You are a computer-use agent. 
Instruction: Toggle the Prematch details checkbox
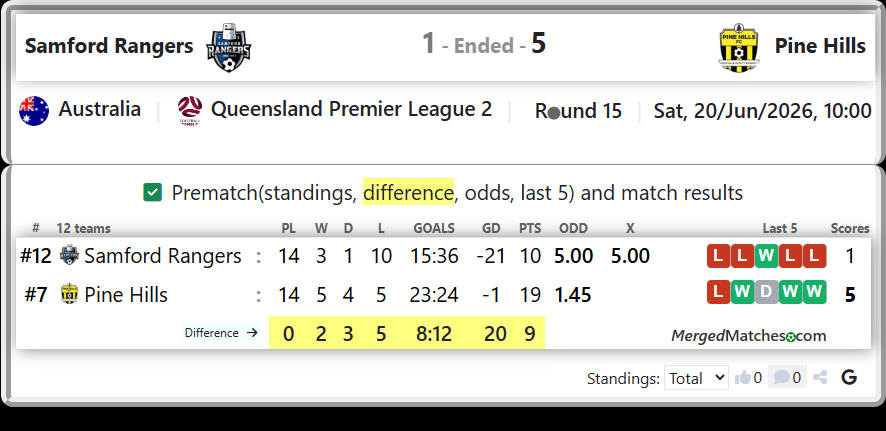pos(153,193)
